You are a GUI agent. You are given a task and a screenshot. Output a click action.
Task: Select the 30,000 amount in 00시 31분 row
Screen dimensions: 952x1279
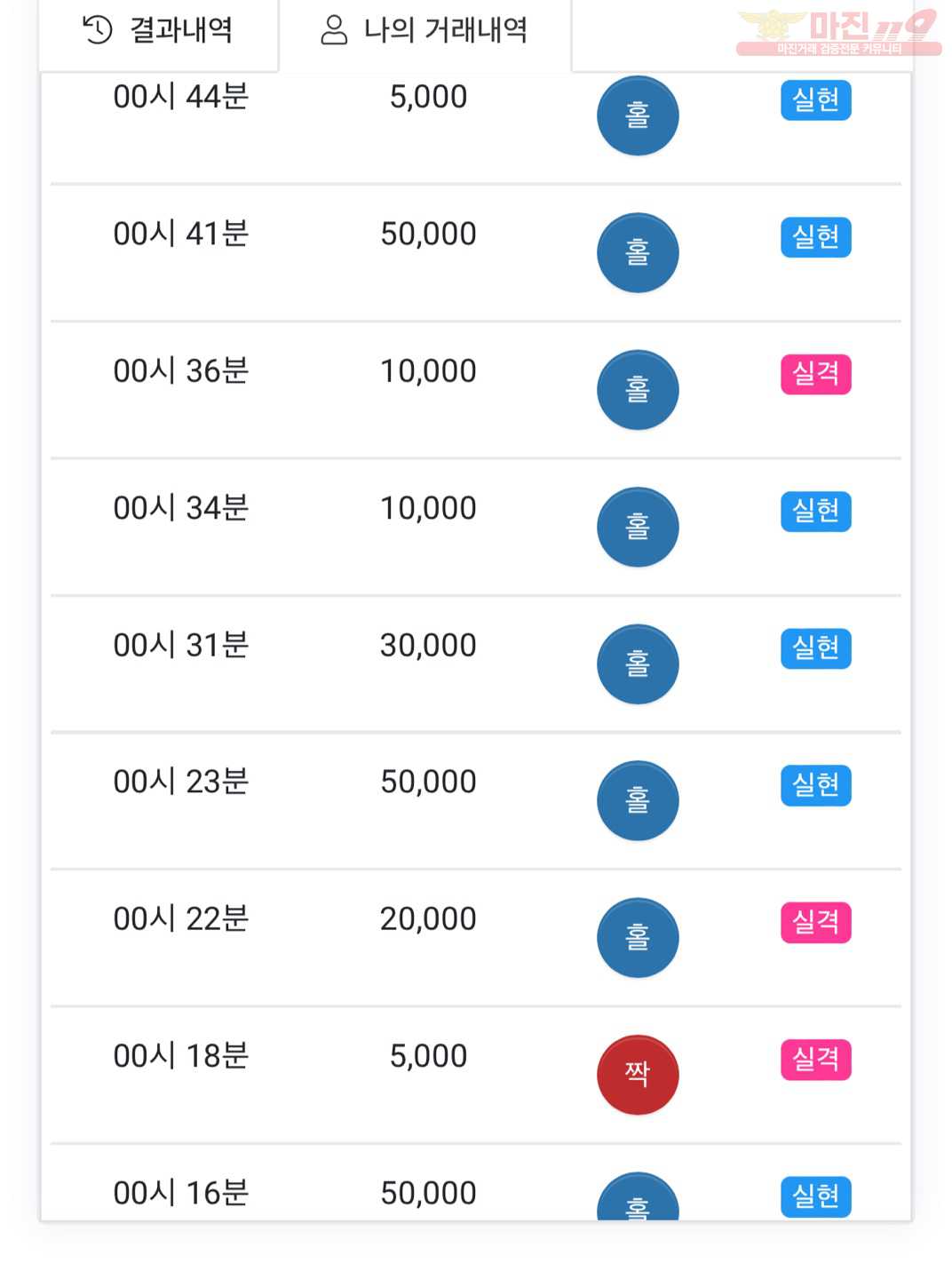point(428,645)
